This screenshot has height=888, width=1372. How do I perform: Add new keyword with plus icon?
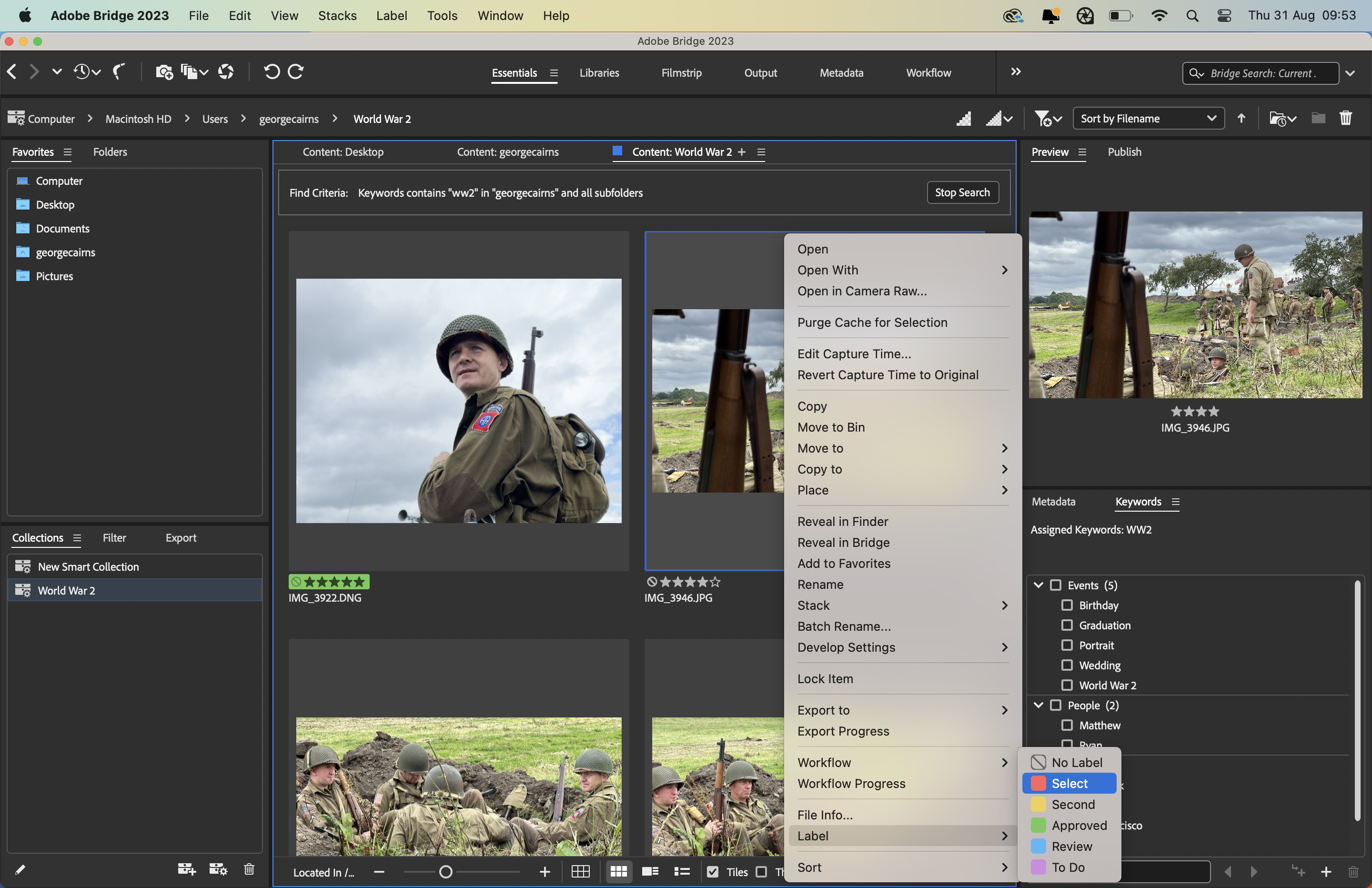1326,872
